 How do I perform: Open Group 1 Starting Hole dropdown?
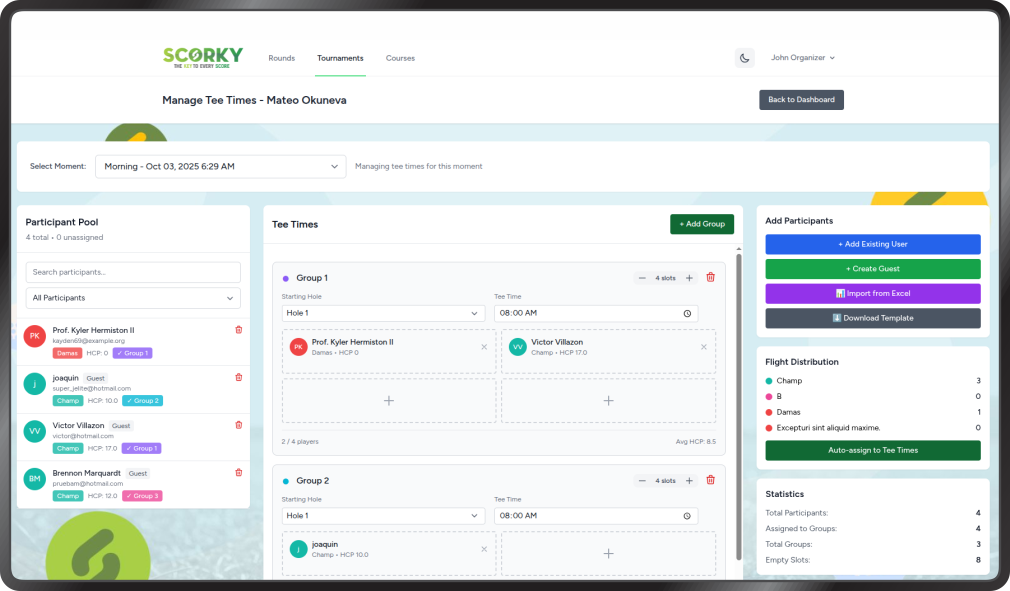click(x=383, y=313)
